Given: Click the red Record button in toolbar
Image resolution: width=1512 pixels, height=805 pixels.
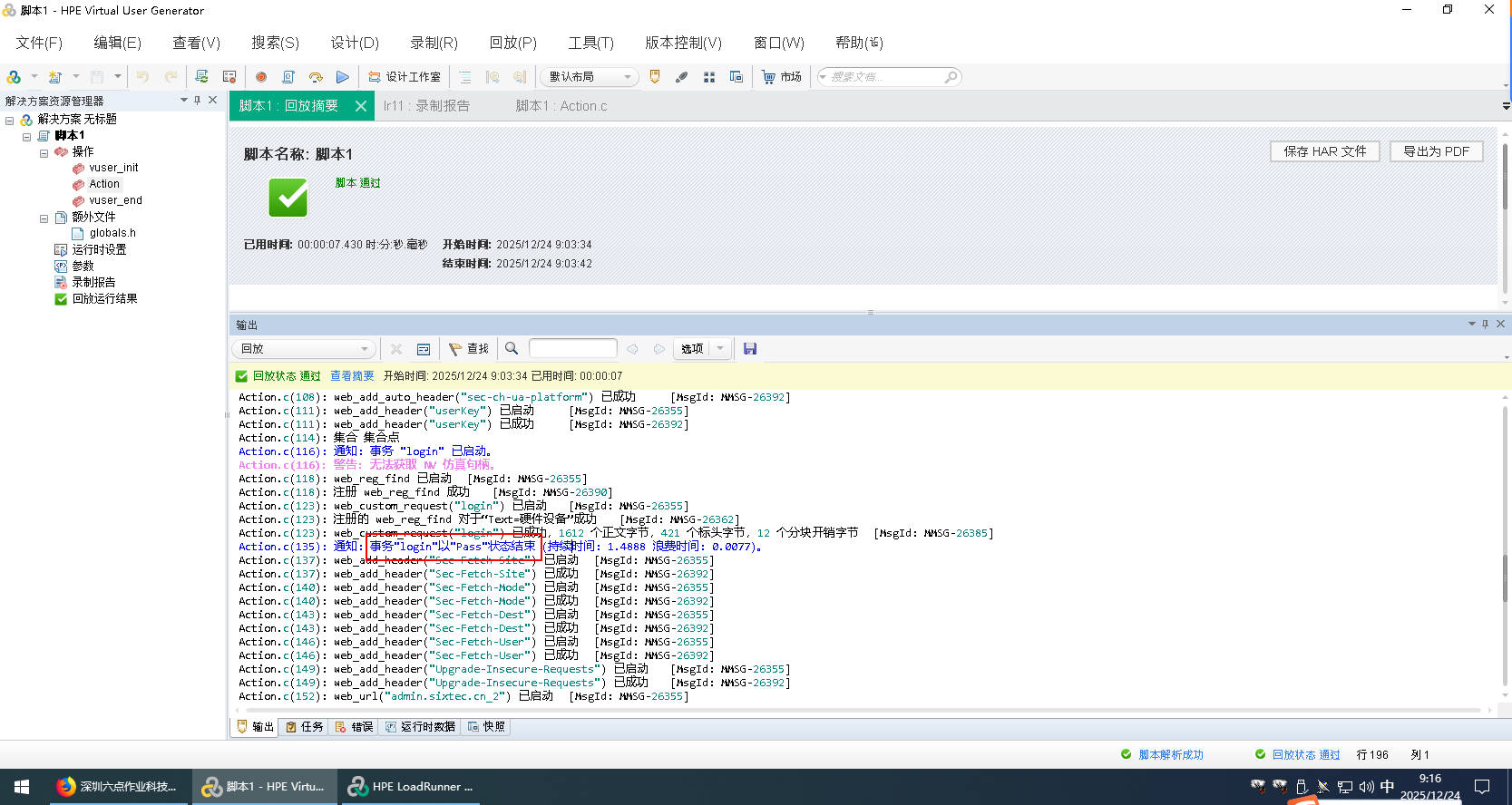Looking at the screenshot, I should click(261, 77).
